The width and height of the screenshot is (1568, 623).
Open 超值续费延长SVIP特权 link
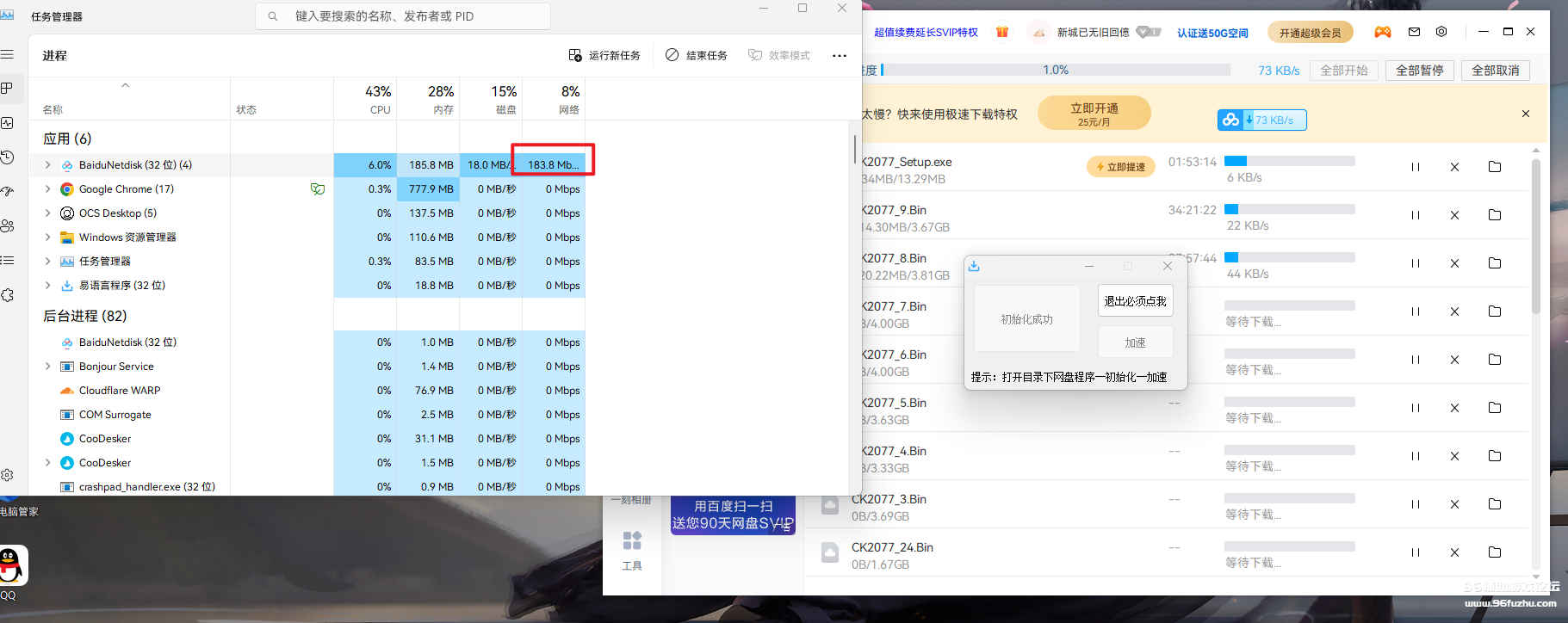[926, 33]
